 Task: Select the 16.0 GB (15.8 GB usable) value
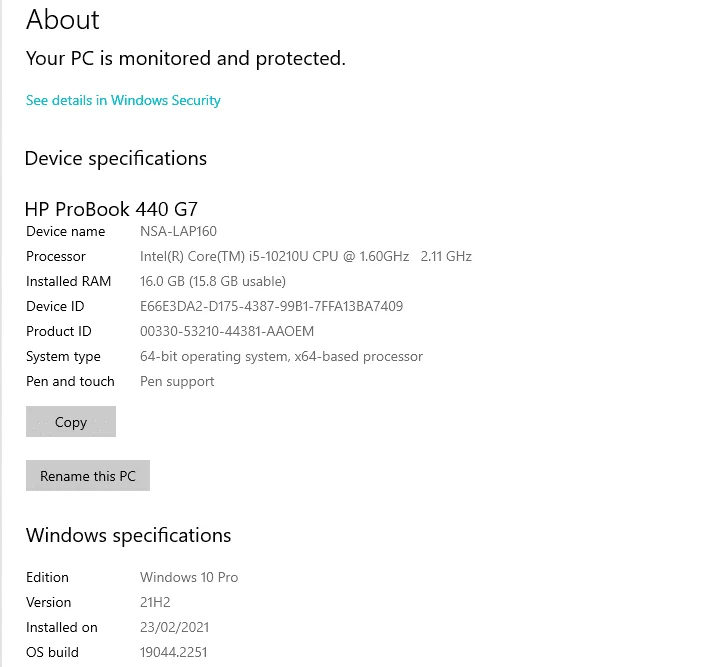pos(213,281)
